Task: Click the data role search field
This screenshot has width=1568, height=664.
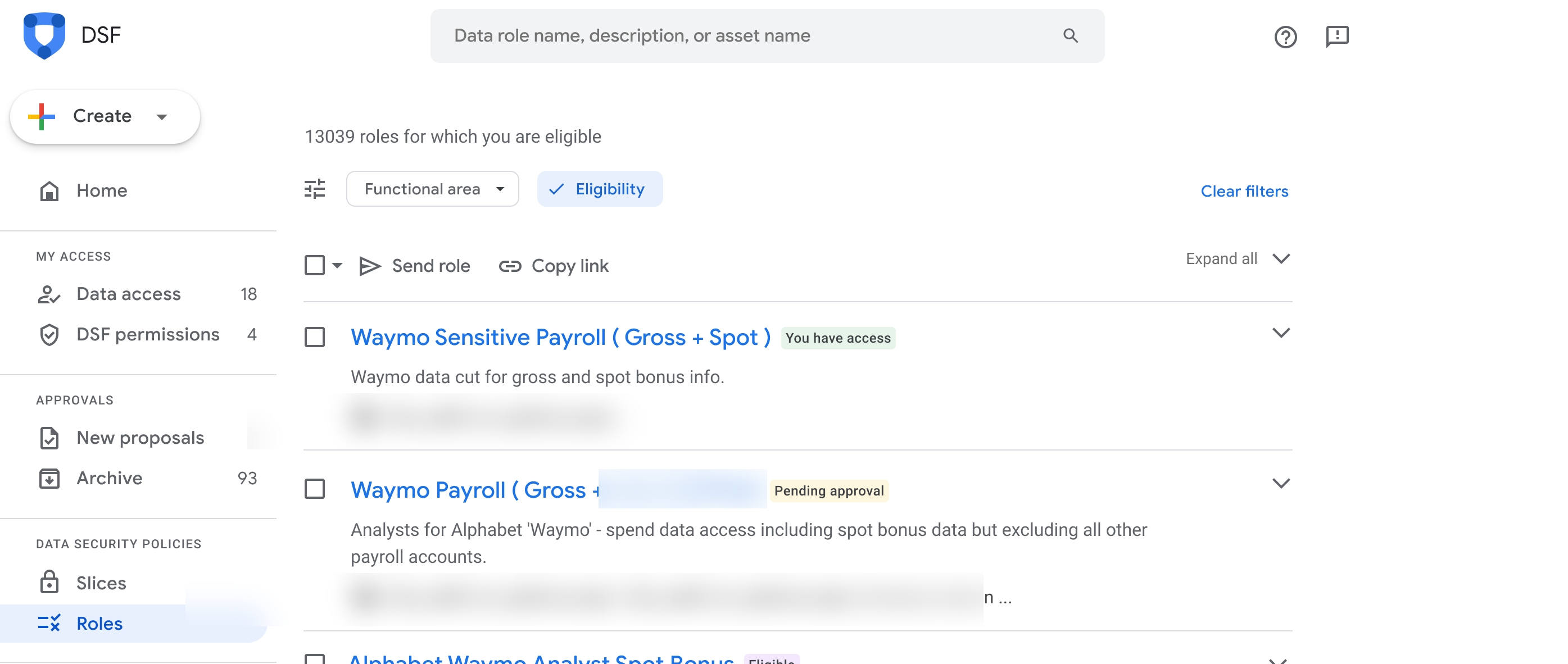Action: click(749, 36)
